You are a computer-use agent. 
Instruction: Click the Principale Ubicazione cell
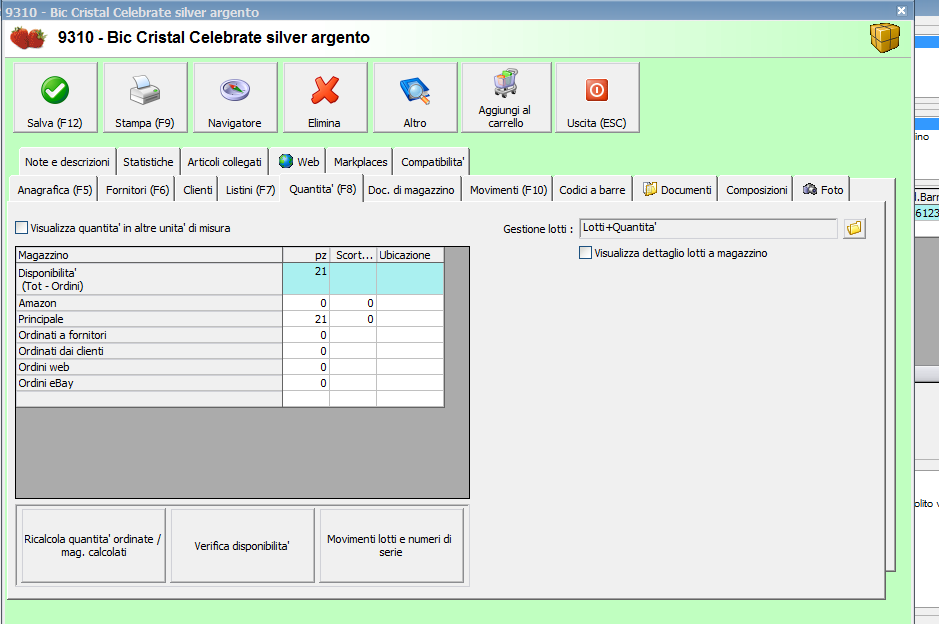click(410, 319)
